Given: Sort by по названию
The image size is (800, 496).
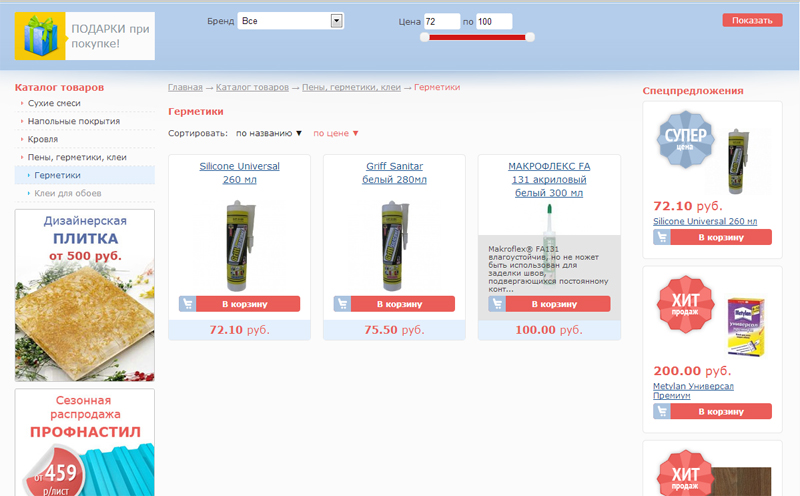Looking at the screenshot, I should pyautogui.click(x=264, y=133).
